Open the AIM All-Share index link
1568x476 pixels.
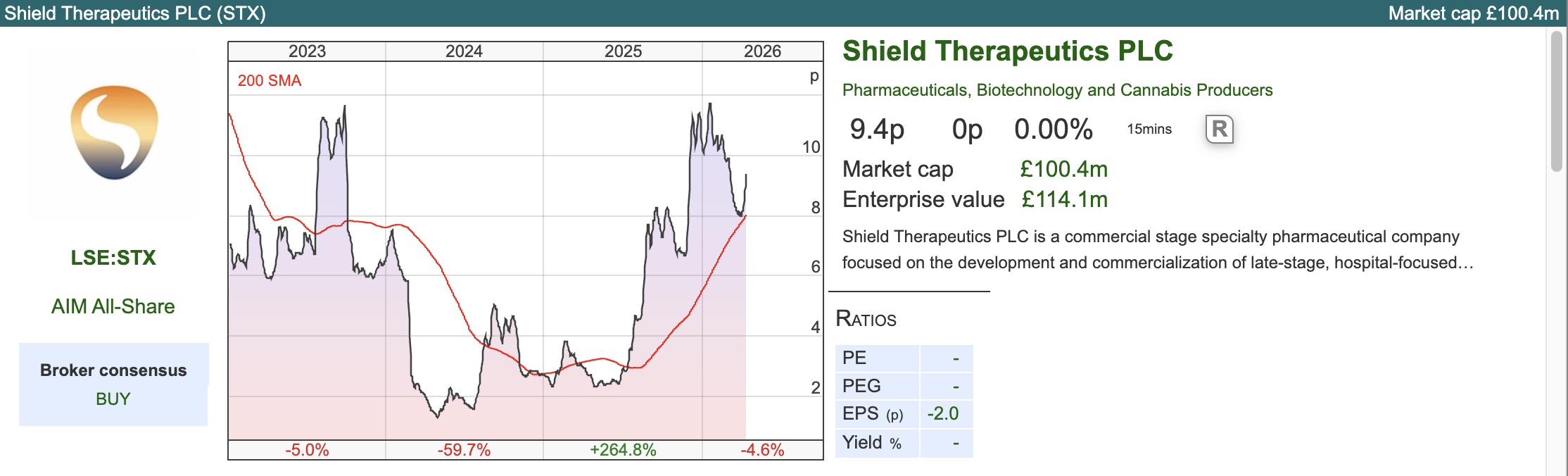113,306
